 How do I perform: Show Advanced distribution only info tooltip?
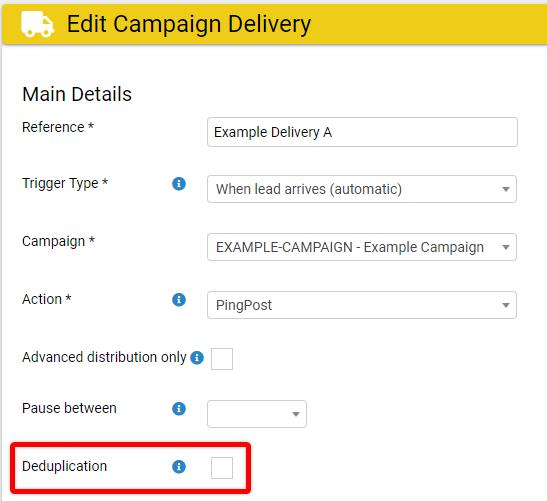(x=197, y=358)
